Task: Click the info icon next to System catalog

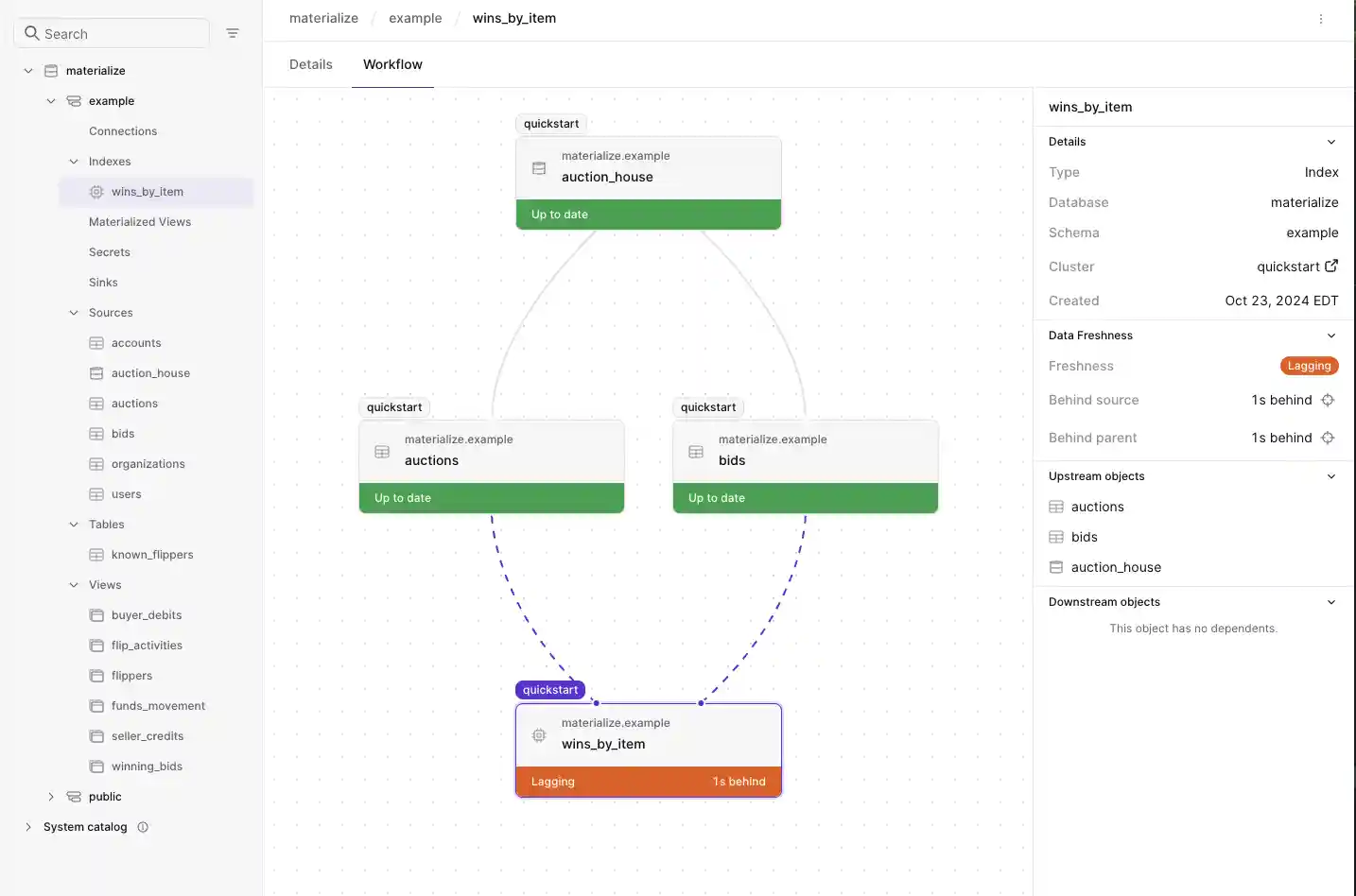Action: coord(143,827)
